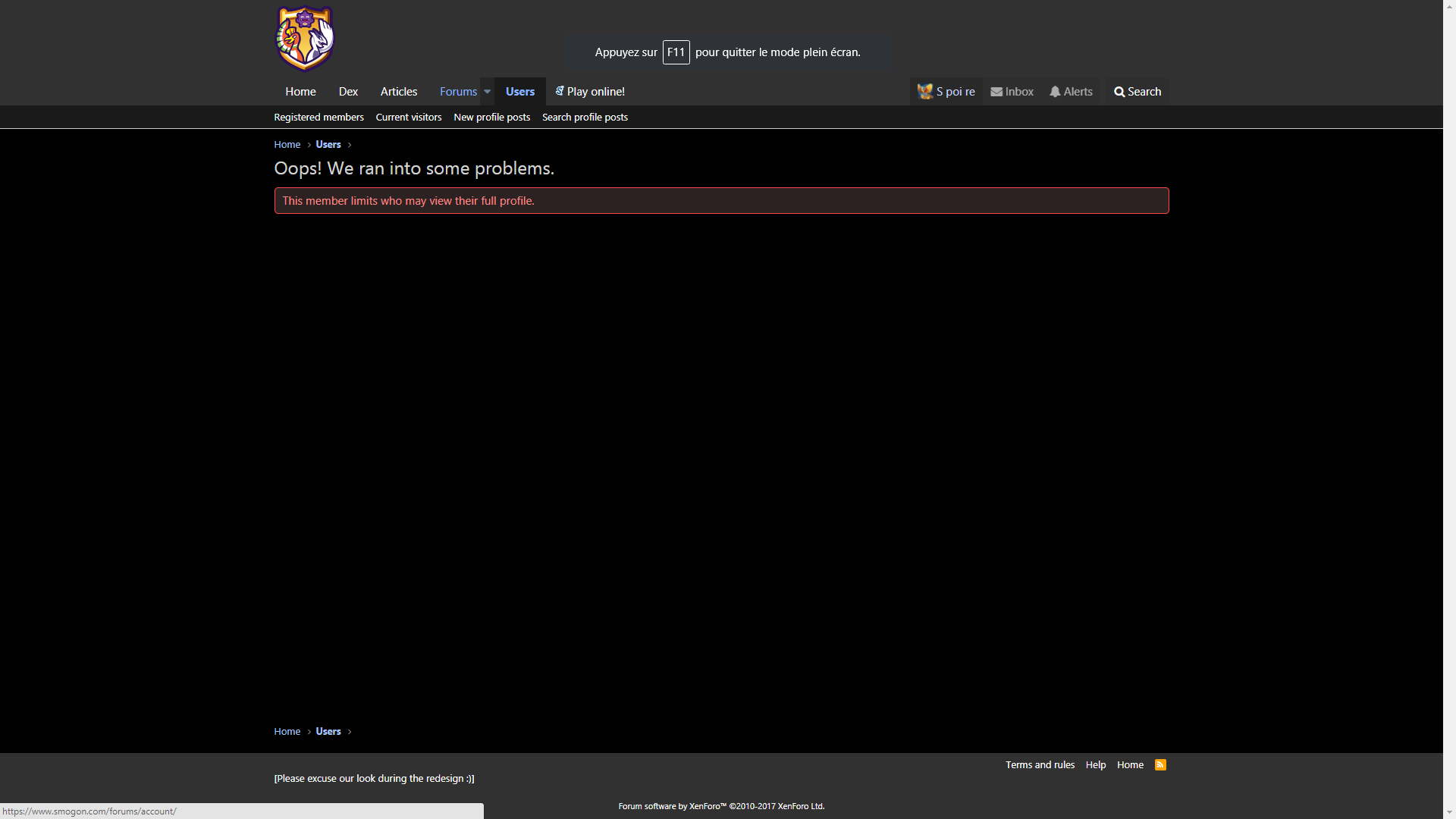
Task: Open Terms and rules footer link
Action: click(x=1040, y=765)
